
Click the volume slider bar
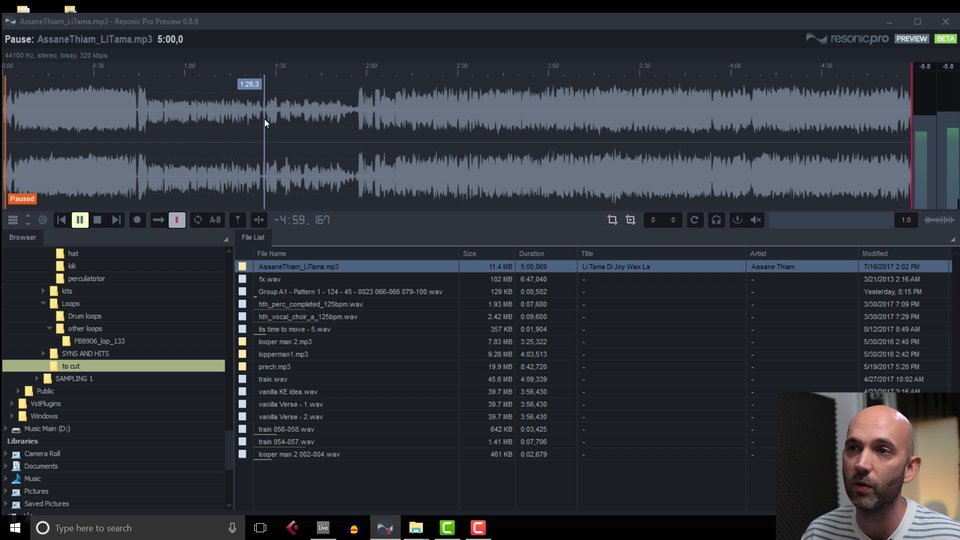pos(830,220)
